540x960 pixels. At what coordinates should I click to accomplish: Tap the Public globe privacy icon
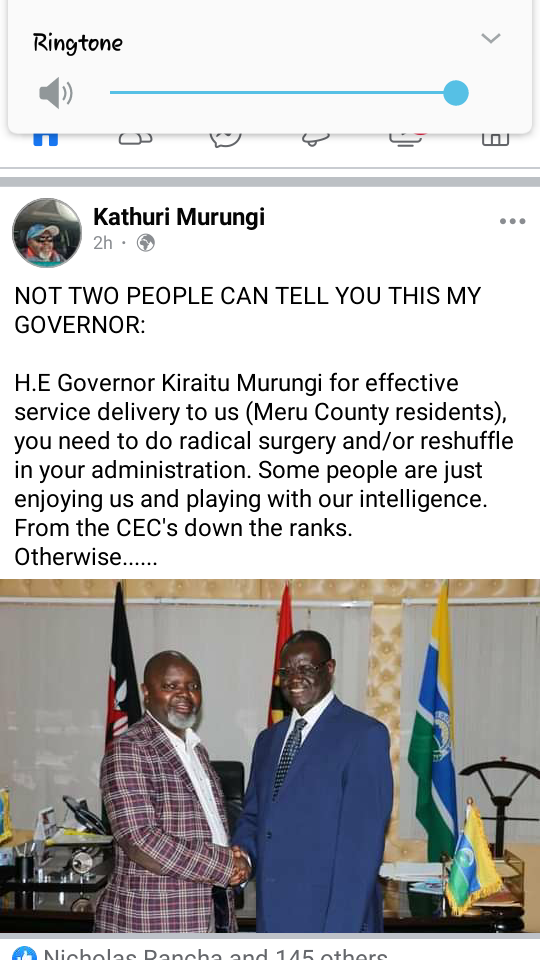[146, 243]
